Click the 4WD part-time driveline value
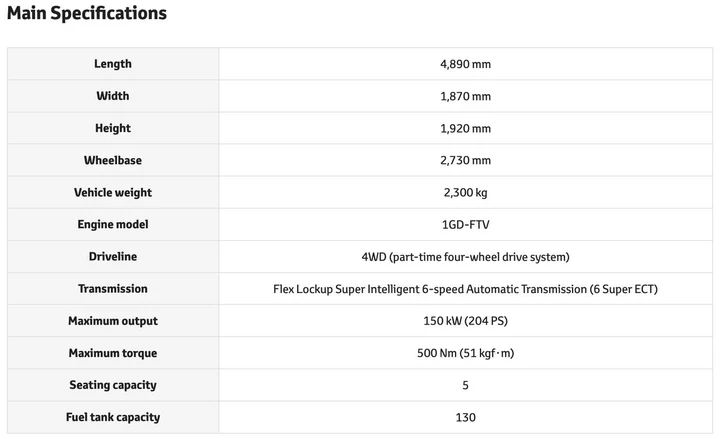Viewport: 720px width, 441px height. (x=465, y=257)
